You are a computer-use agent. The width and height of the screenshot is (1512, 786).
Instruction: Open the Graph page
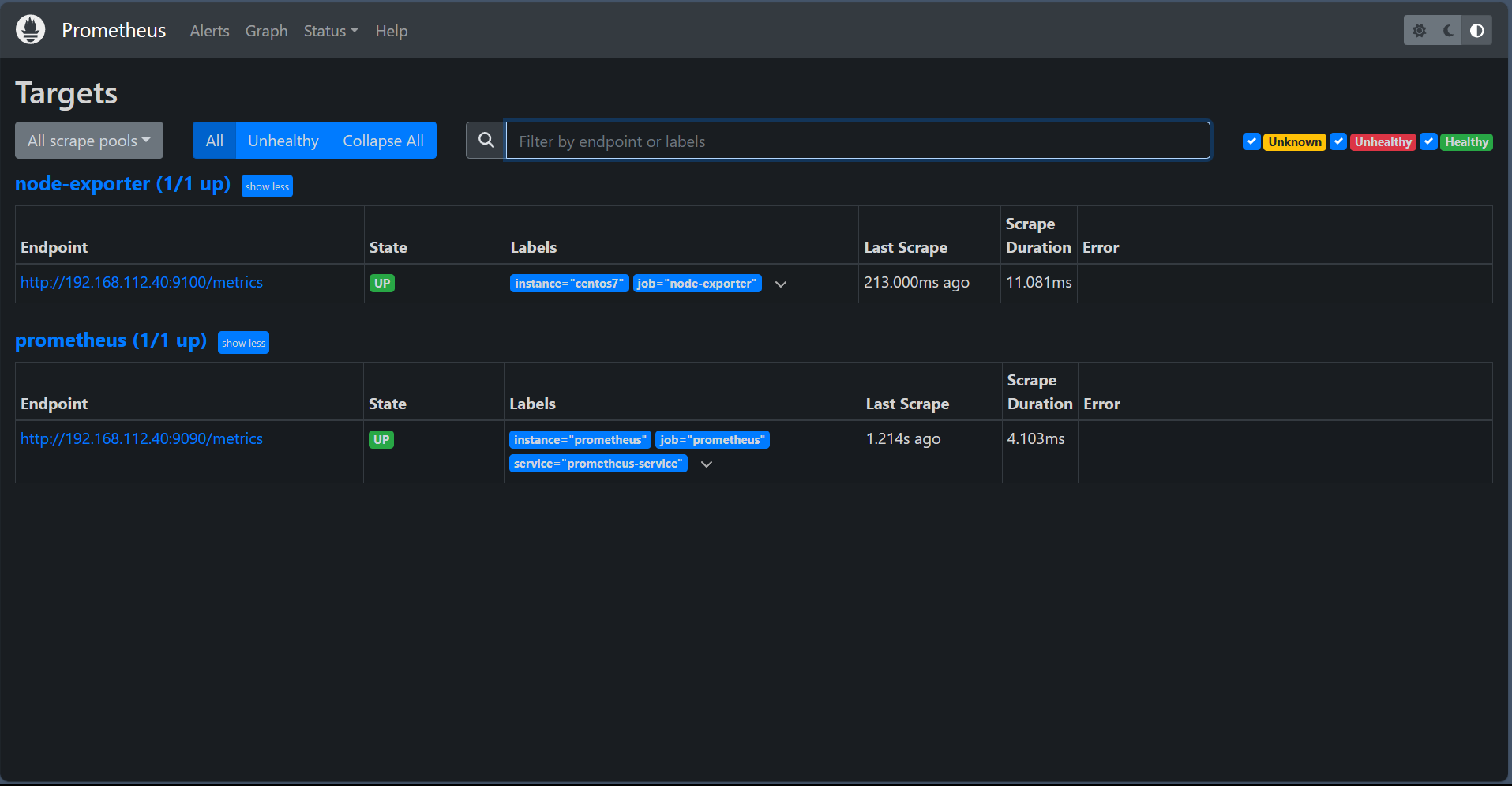pyautogui.click(x=266, y=31)
